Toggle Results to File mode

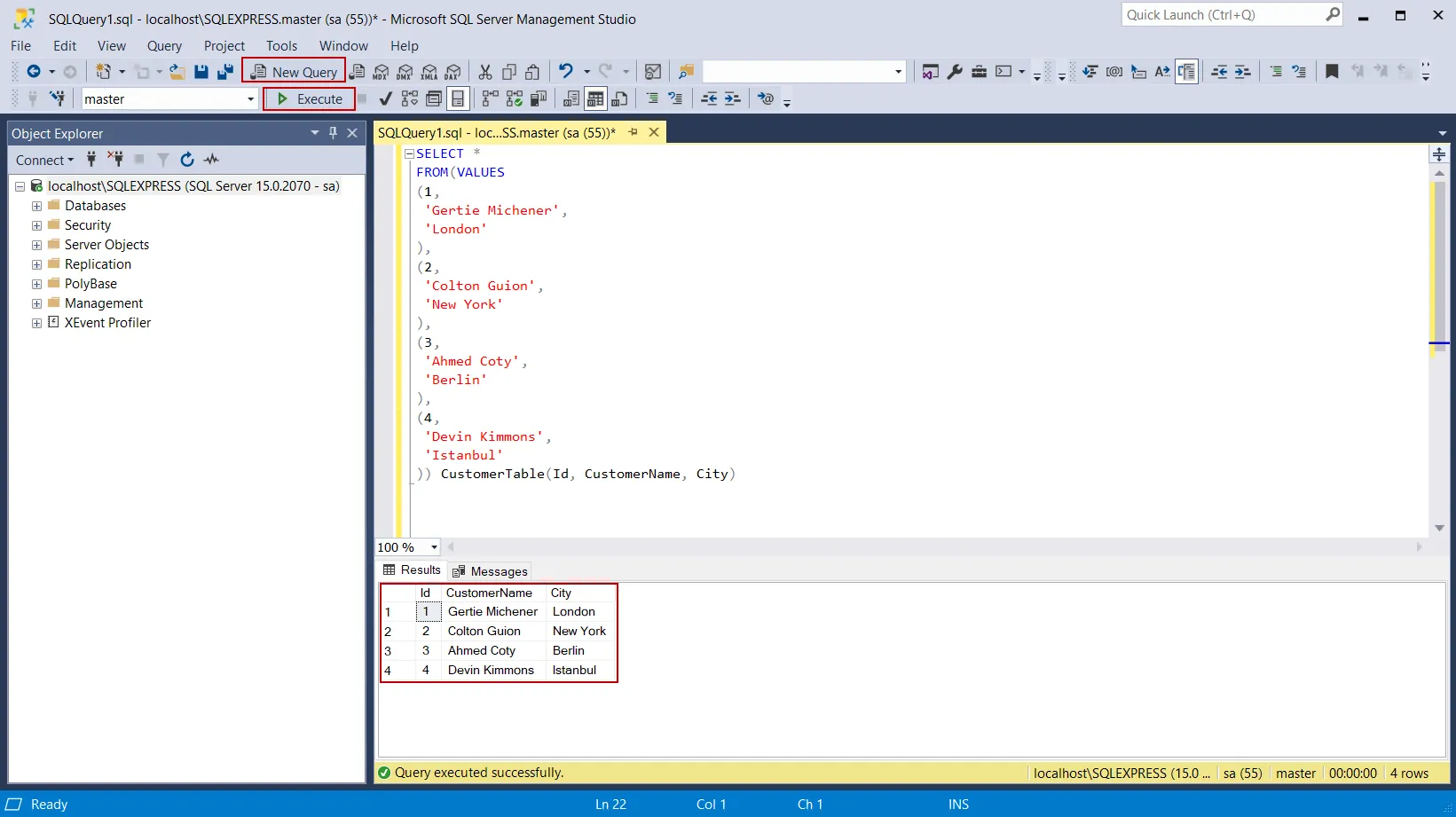point(619,98)
